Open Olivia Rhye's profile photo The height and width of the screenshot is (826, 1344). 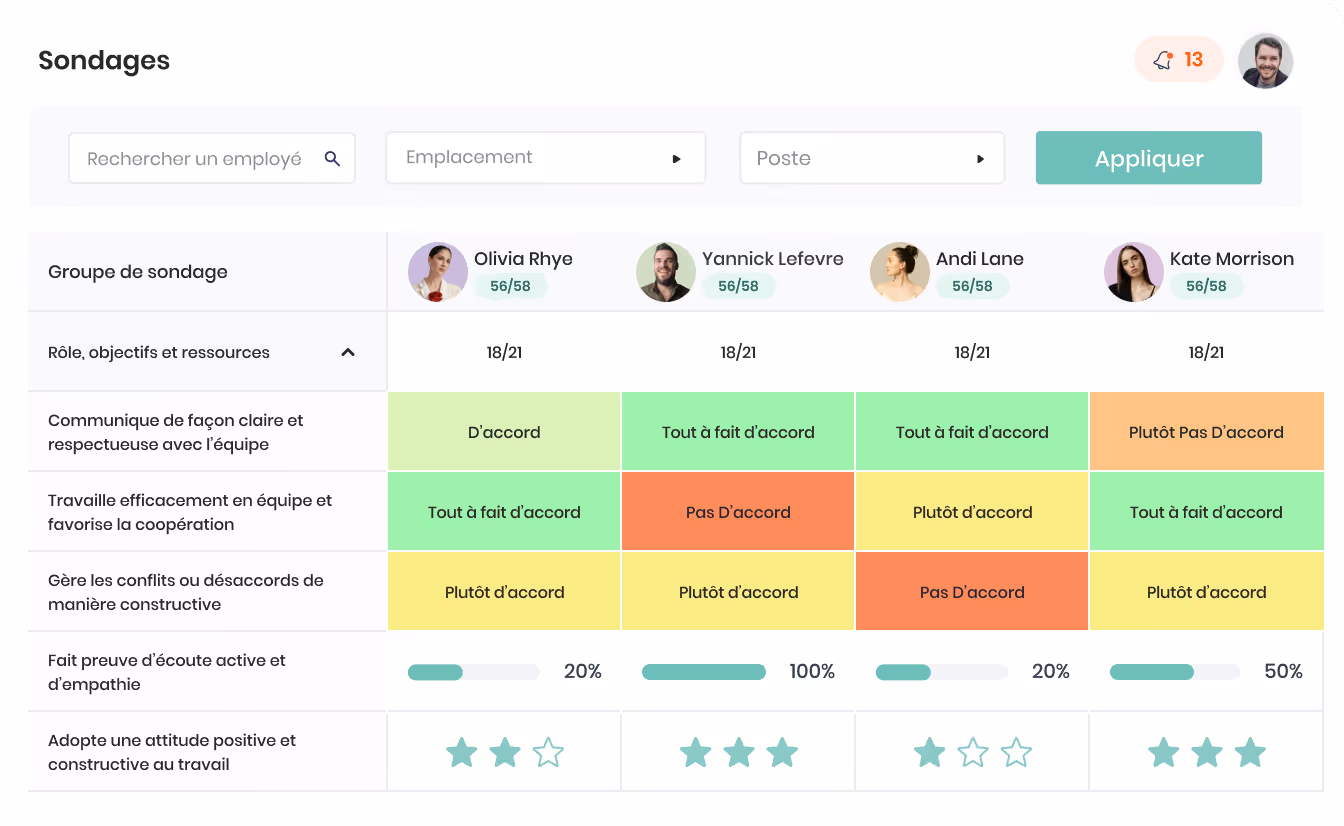pyautogui.click(x=438, y=272)
